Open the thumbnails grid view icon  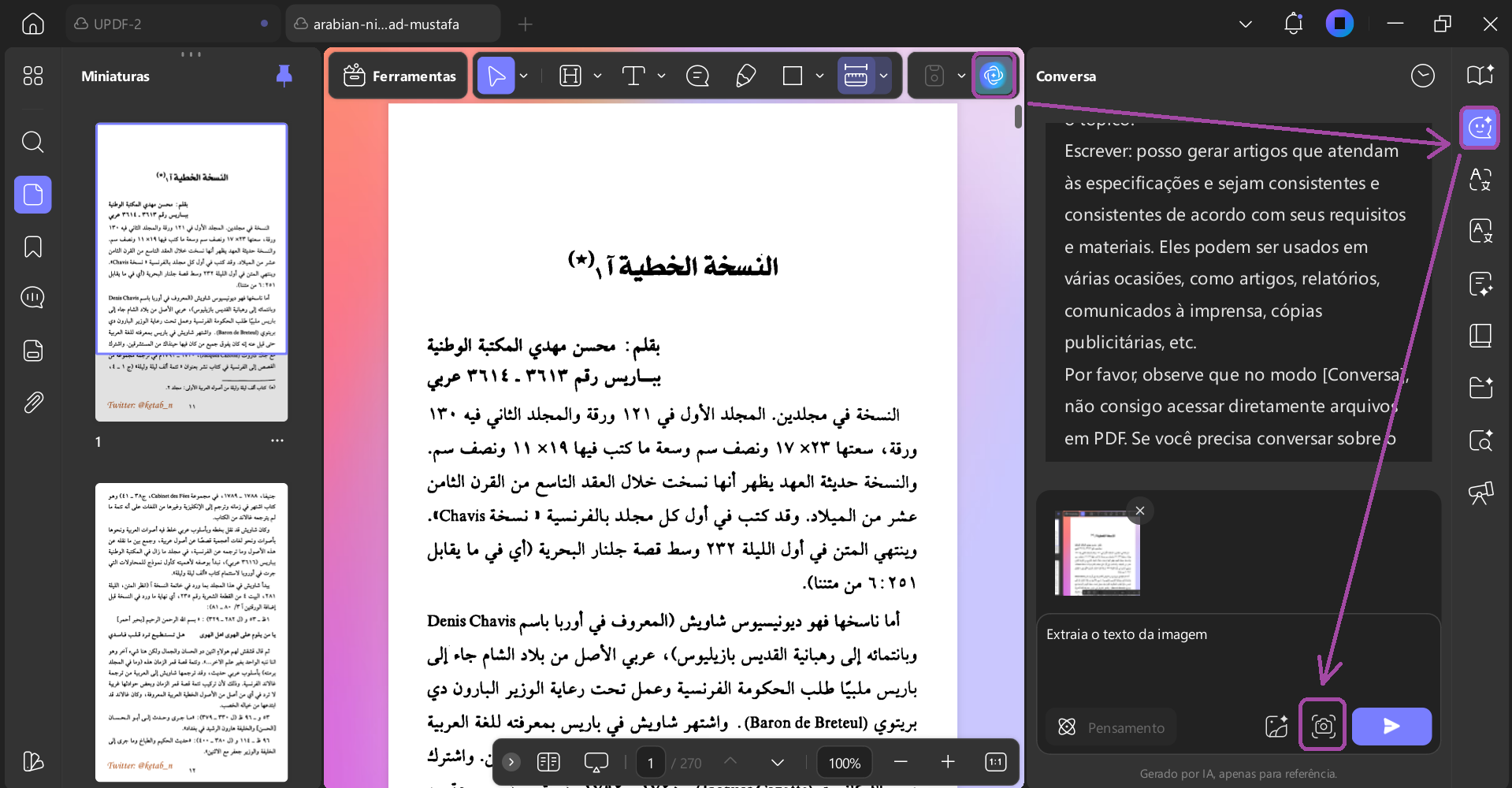[33, 76]
